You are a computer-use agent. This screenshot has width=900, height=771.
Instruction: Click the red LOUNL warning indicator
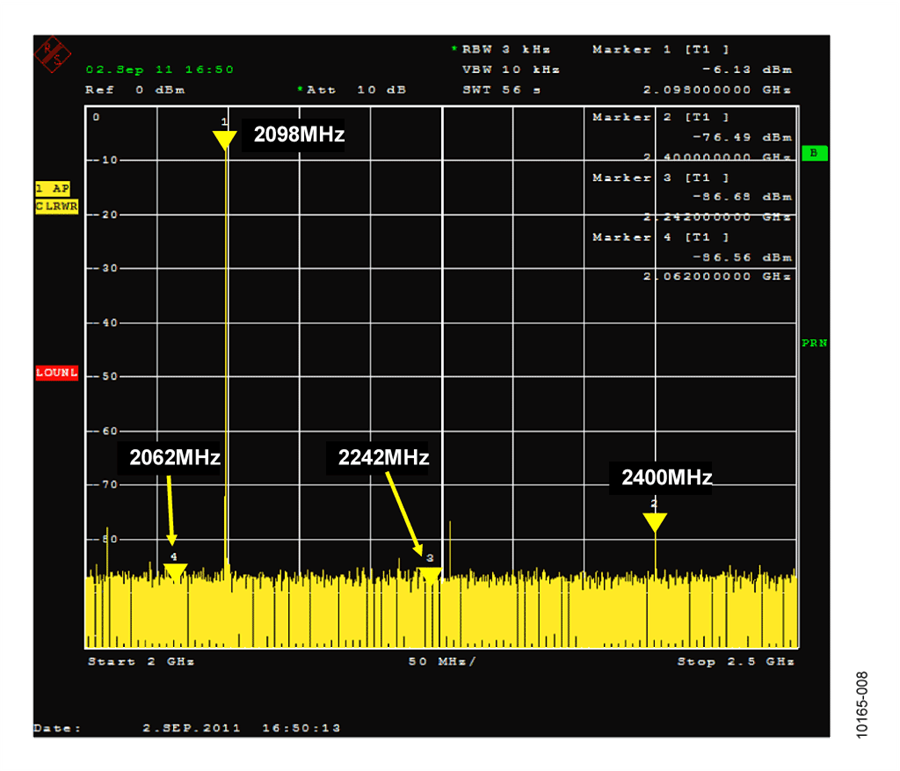[56, 373]
